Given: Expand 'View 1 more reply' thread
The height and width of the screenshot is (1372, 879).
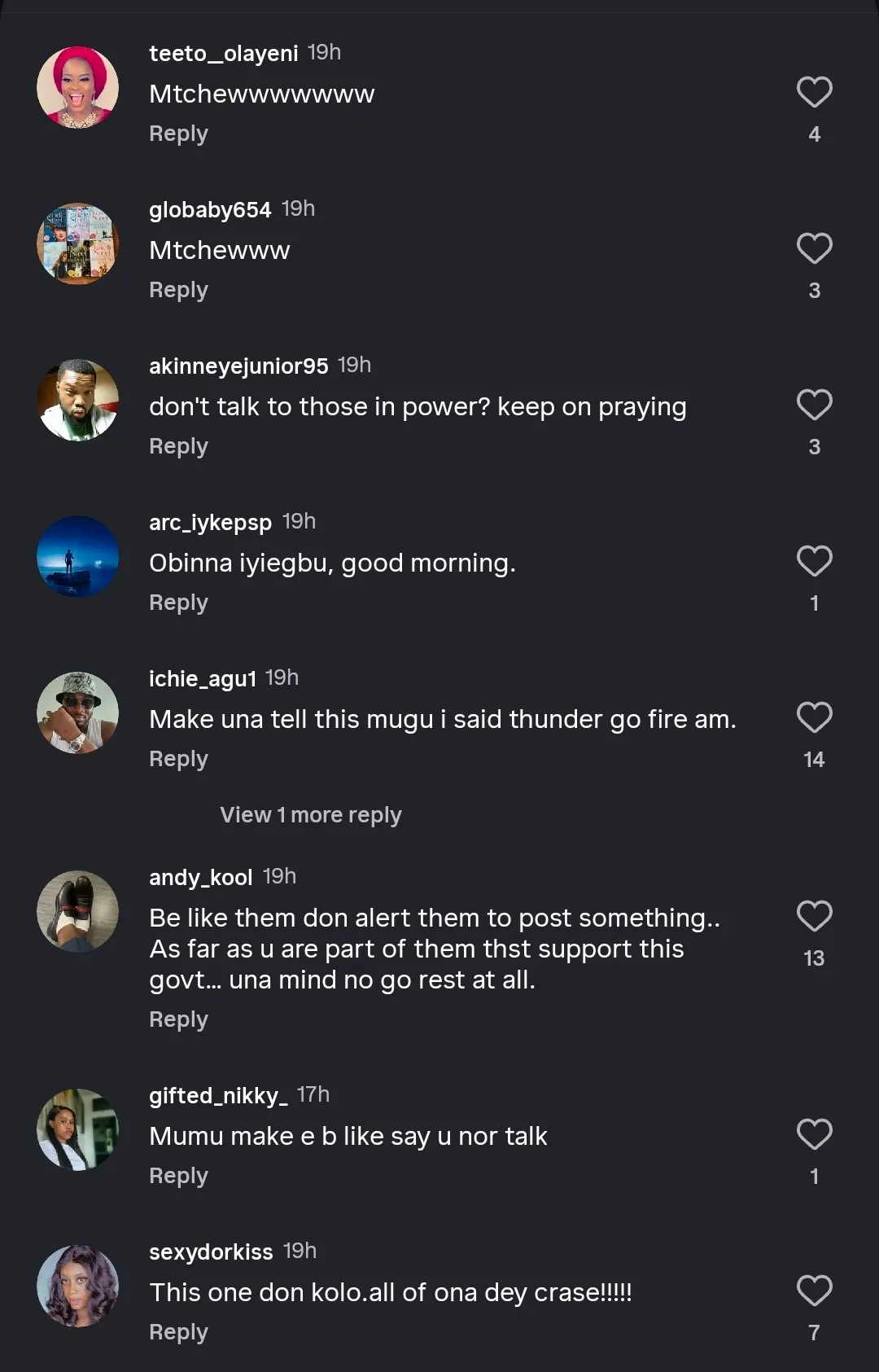Looking at the screenshot, I should coord(310,815).
